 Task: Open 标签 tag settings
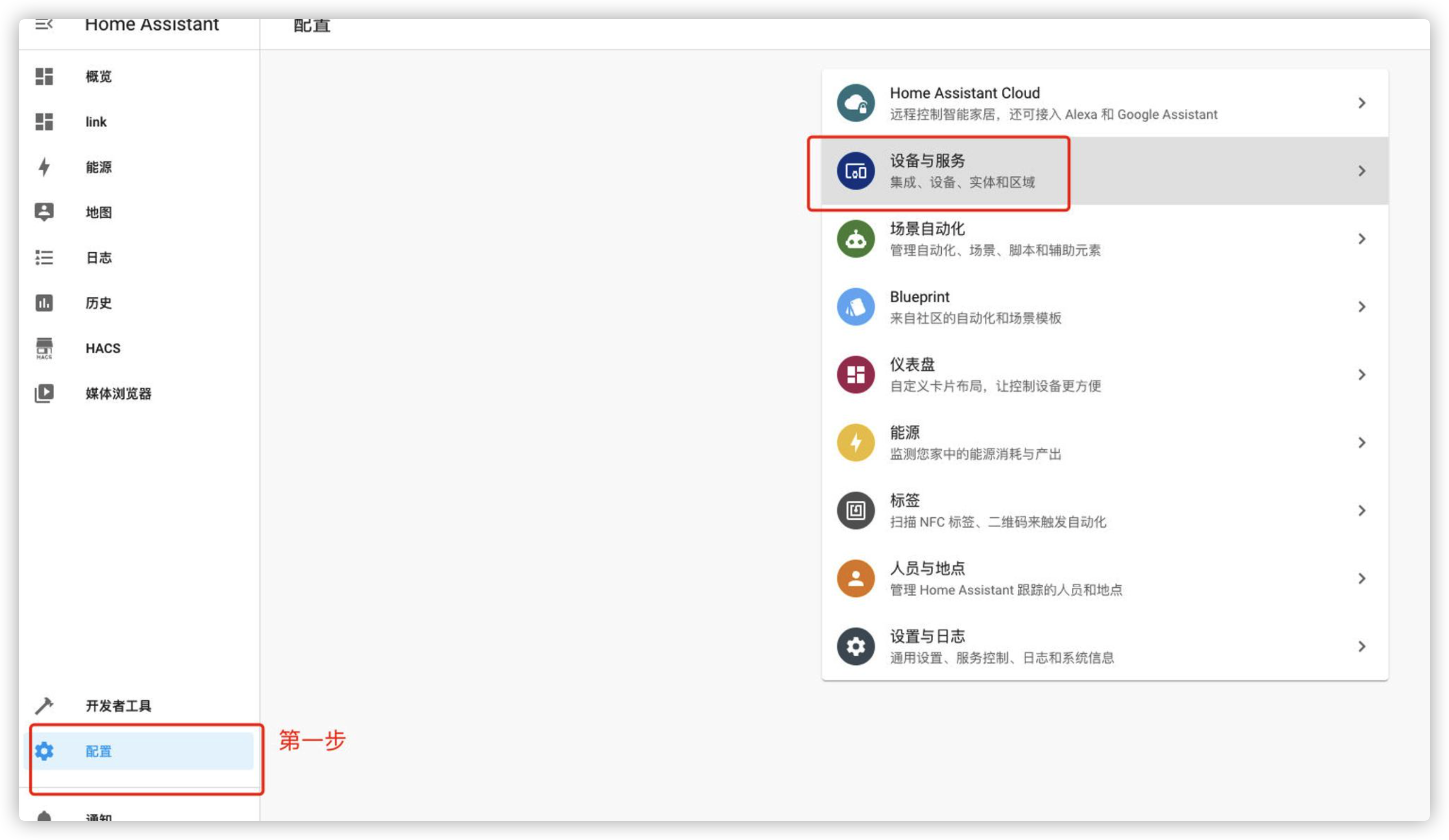[1105, 510]
